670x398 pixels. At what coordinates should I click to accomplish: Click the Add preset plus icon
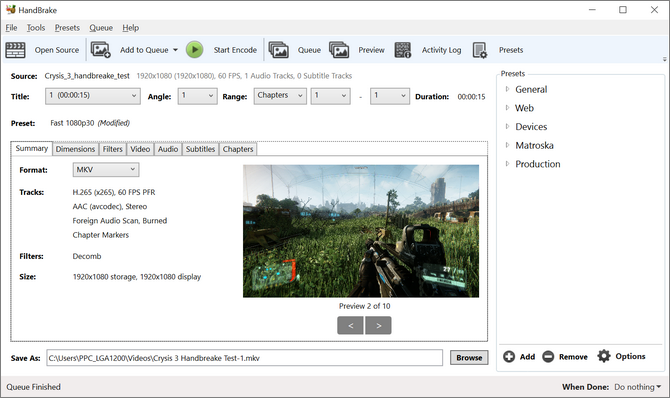click(509, 357)
